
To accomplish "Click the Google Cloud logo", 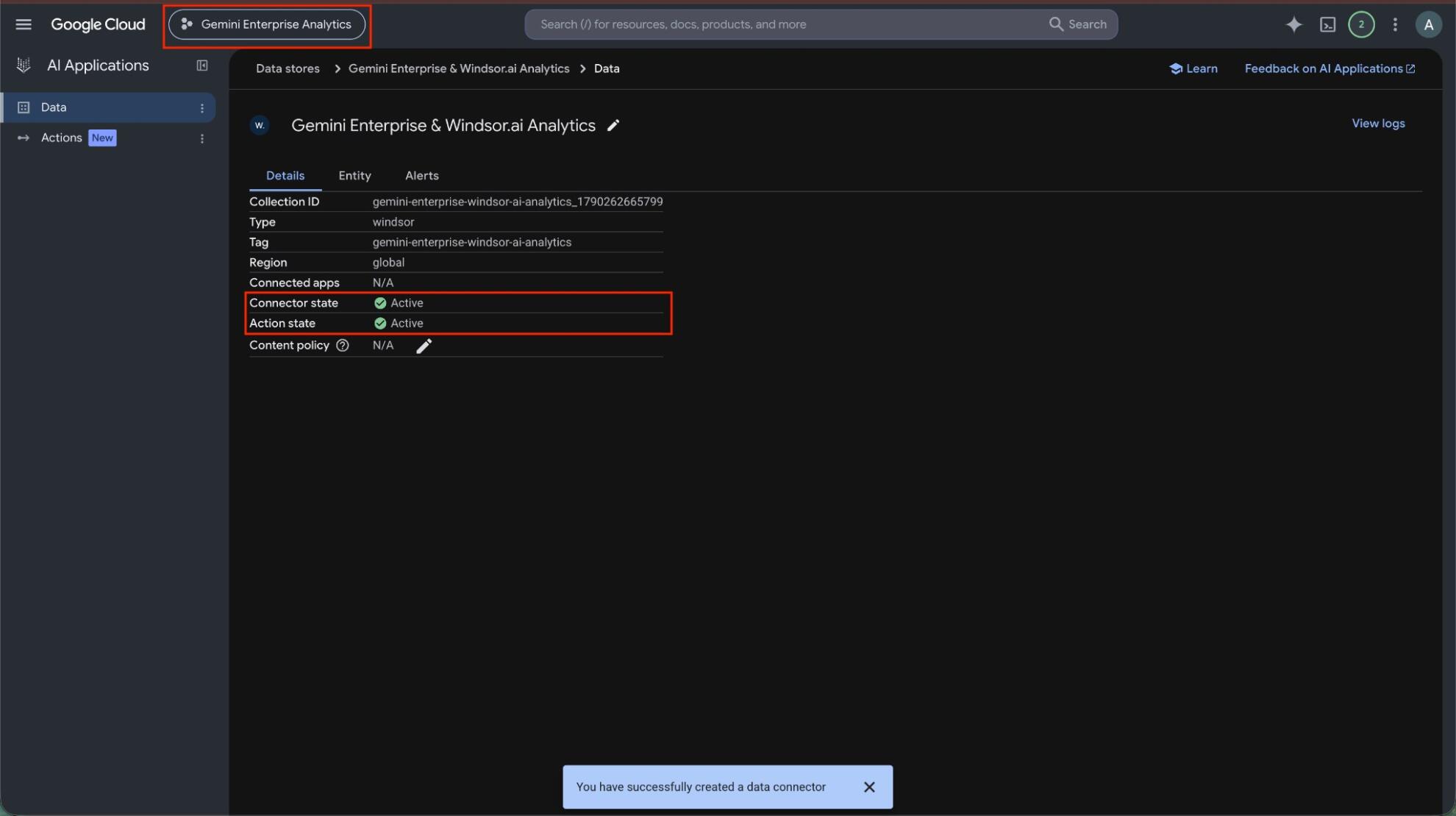I will (98, 24).
